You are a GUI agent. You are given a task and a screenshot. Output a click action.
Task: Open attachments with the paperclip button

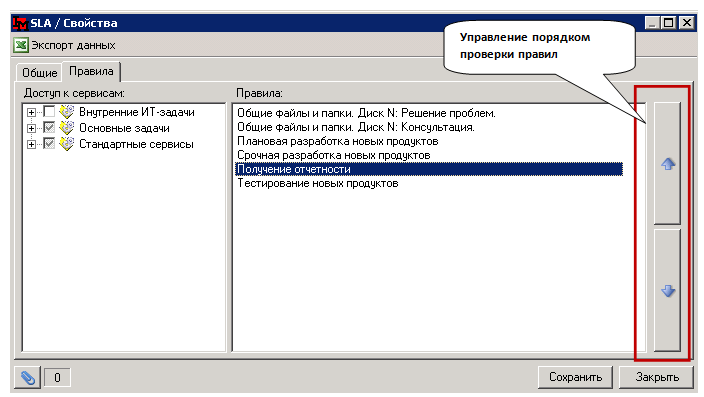pos(27,377)
